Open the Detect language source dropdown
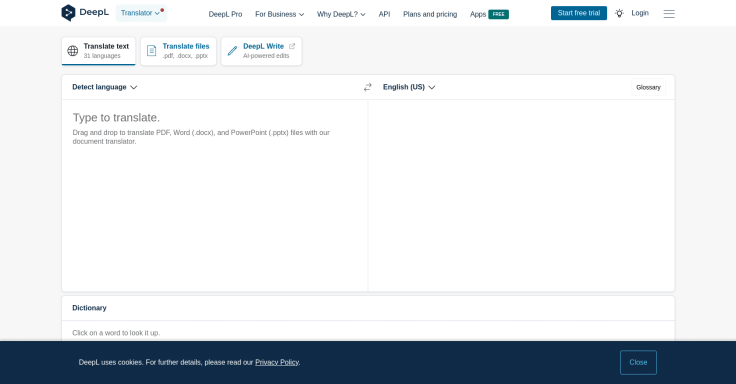 coord(104,87)
